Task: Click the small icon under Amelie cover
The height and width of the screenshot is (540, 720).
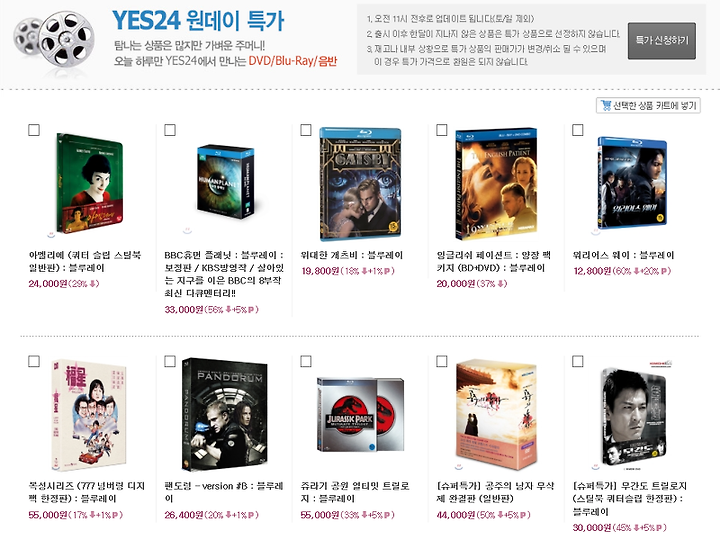Action: (x=51, y=235)
